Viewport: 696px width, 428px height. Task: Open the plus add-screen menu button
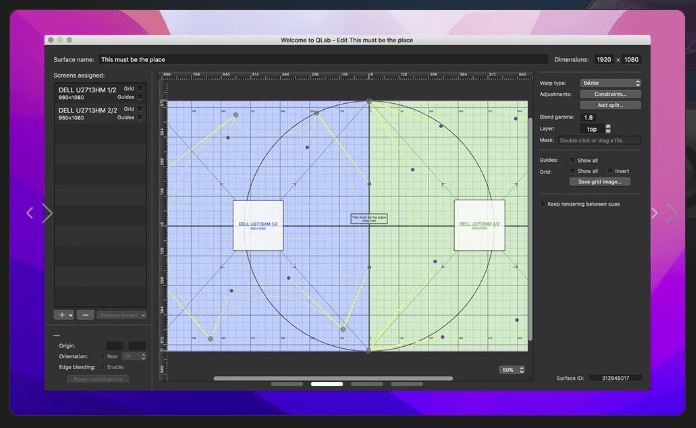(64, 315)
